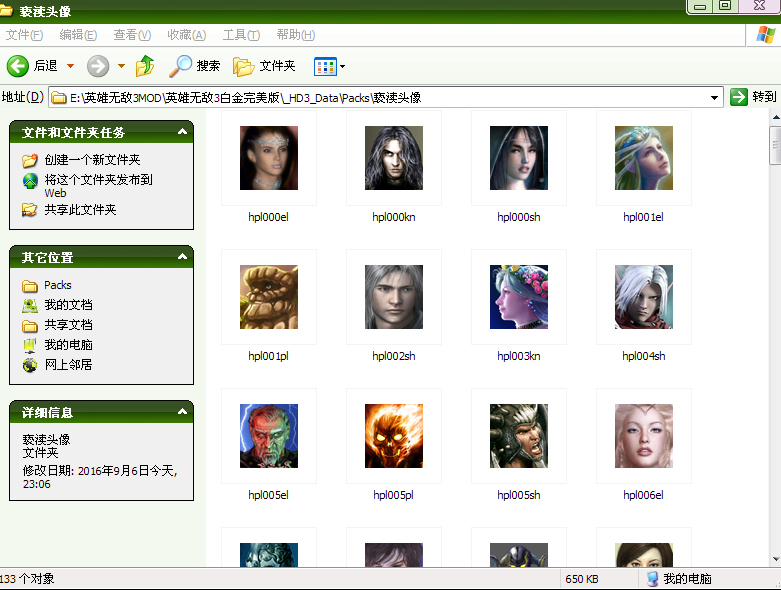Click the hpl000el file name label
781x590 pixels.
pos(268,217)
